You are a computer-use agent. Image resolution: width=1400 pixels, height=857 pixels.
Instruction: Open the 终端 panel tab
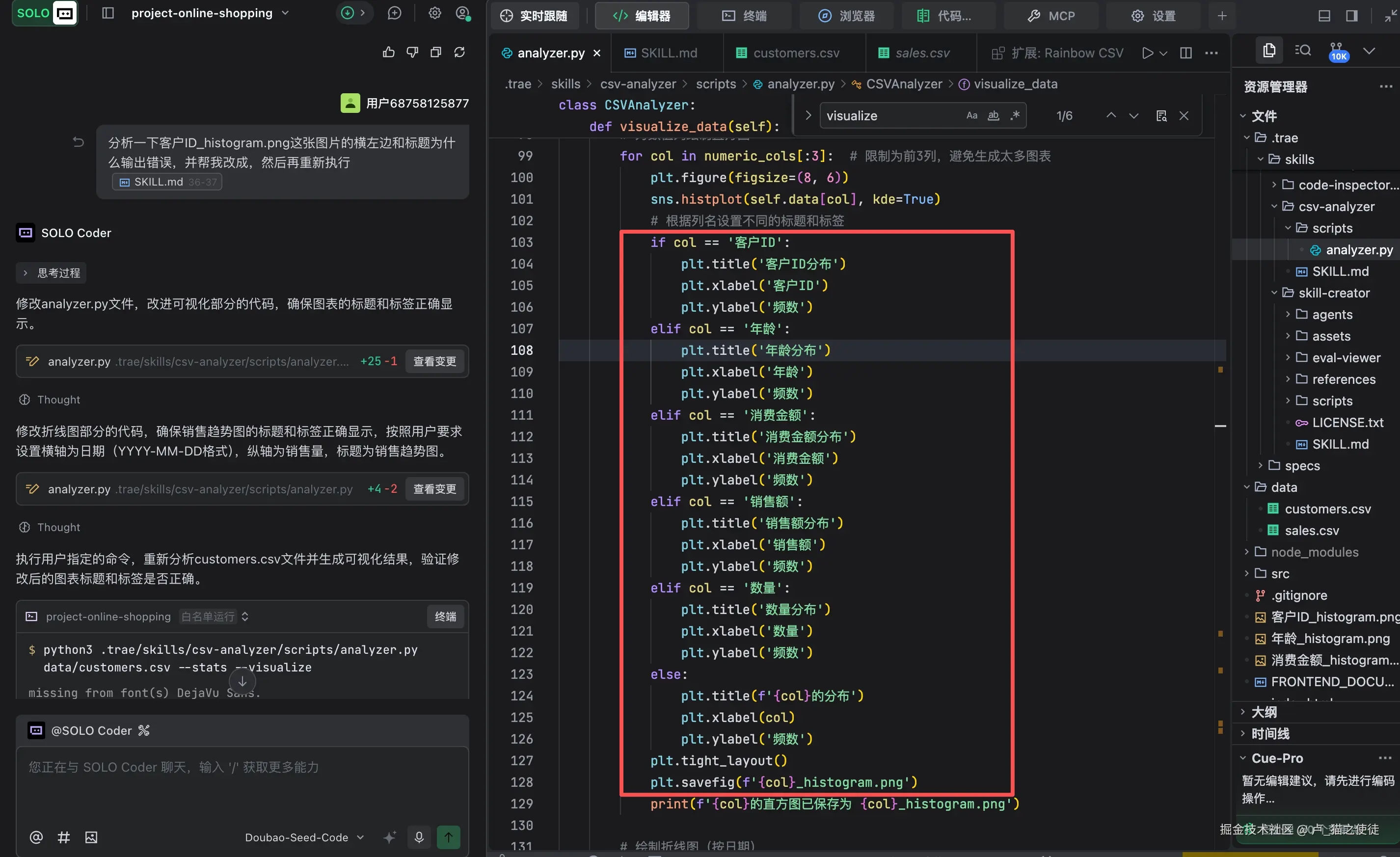(x=744, y=16)
